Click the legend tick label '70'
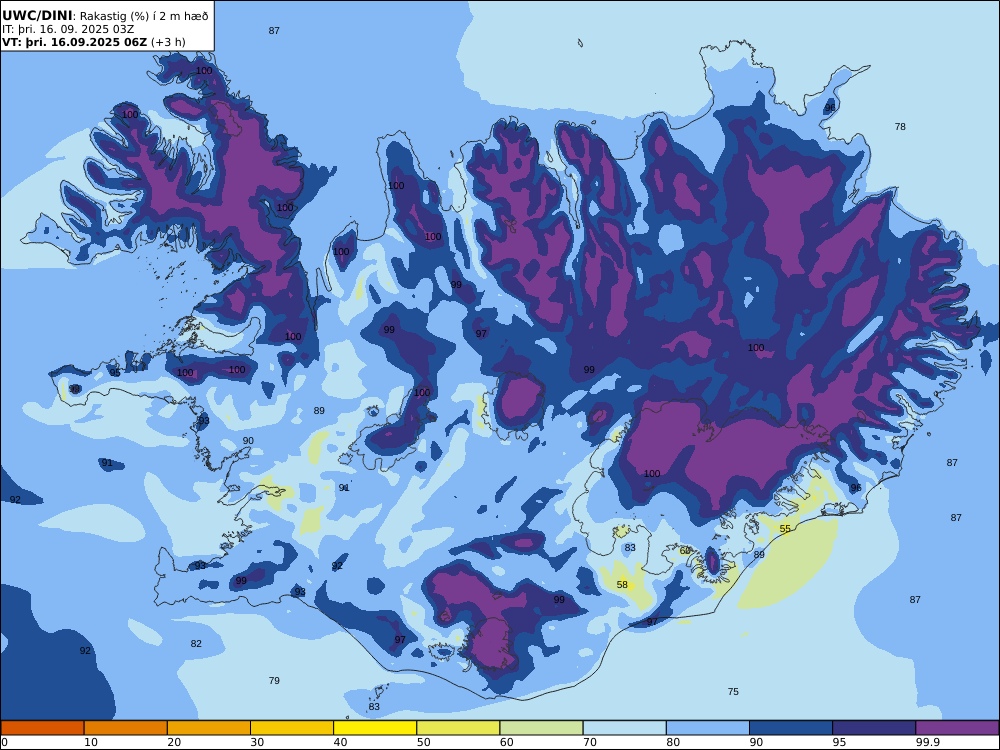 coord(590,742)
